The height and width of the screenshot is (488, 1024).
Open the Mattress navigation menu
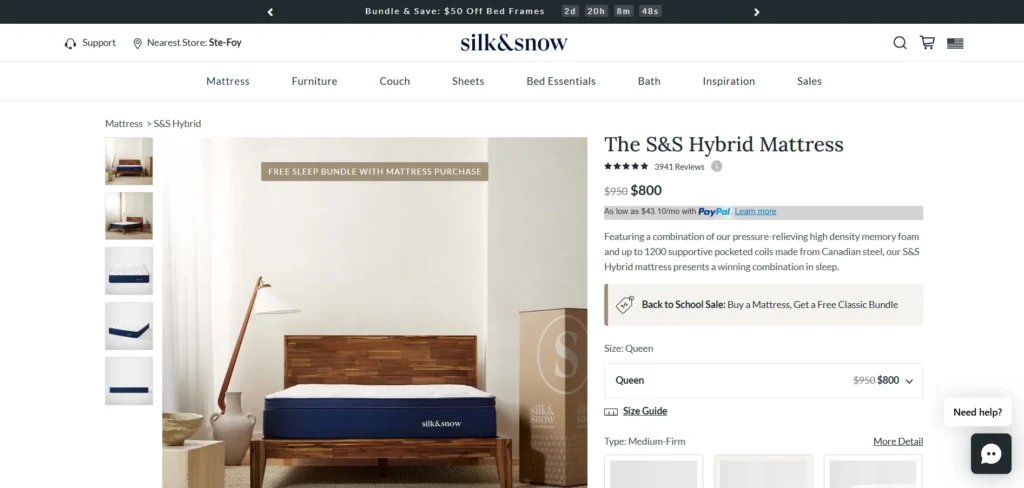(x=228, y=81)
